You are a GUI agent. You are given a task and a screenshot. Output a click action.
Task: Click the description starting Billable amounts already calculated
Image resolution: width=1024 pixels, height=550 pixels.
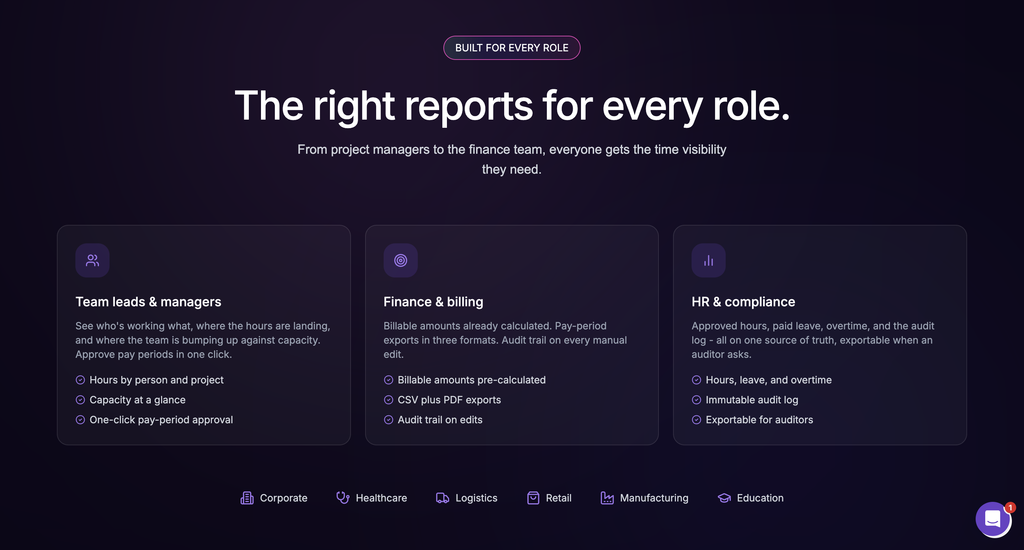pos(505,340)
